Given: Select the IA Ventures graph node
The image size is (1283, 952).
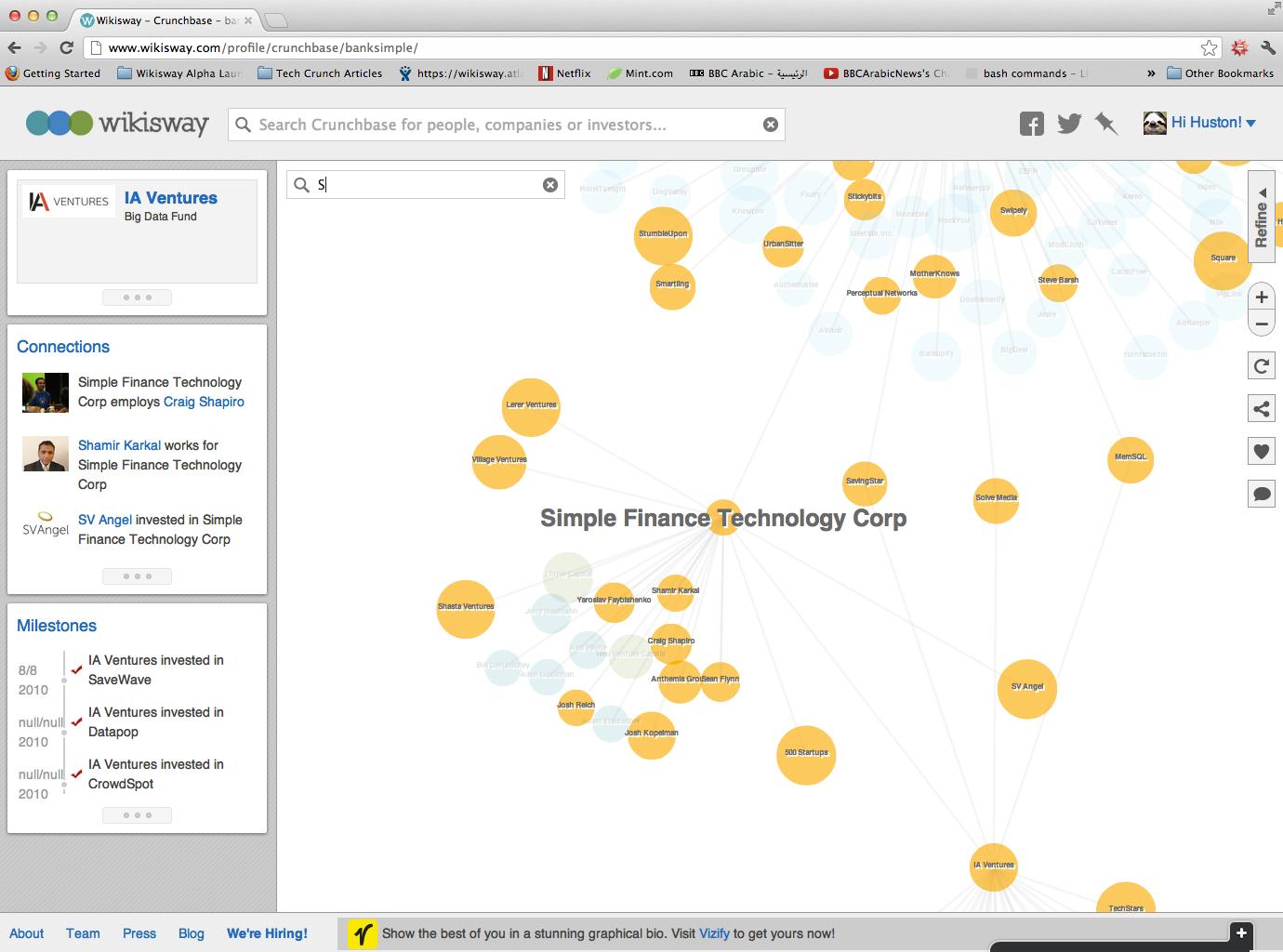Looking at the screenshot, I should pyautogui.click(x=993, y=866).
